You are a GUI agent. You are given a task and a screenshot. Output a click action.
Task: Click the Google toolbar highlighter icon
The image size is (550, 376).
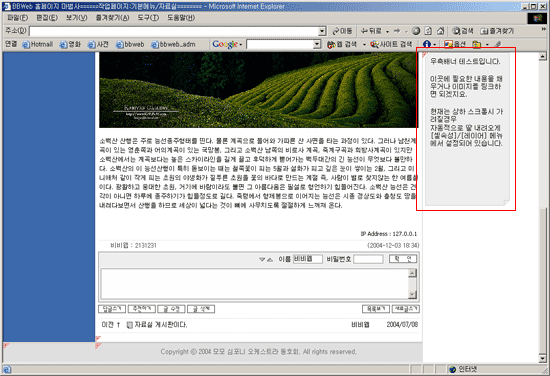click(x=497, y=45)
